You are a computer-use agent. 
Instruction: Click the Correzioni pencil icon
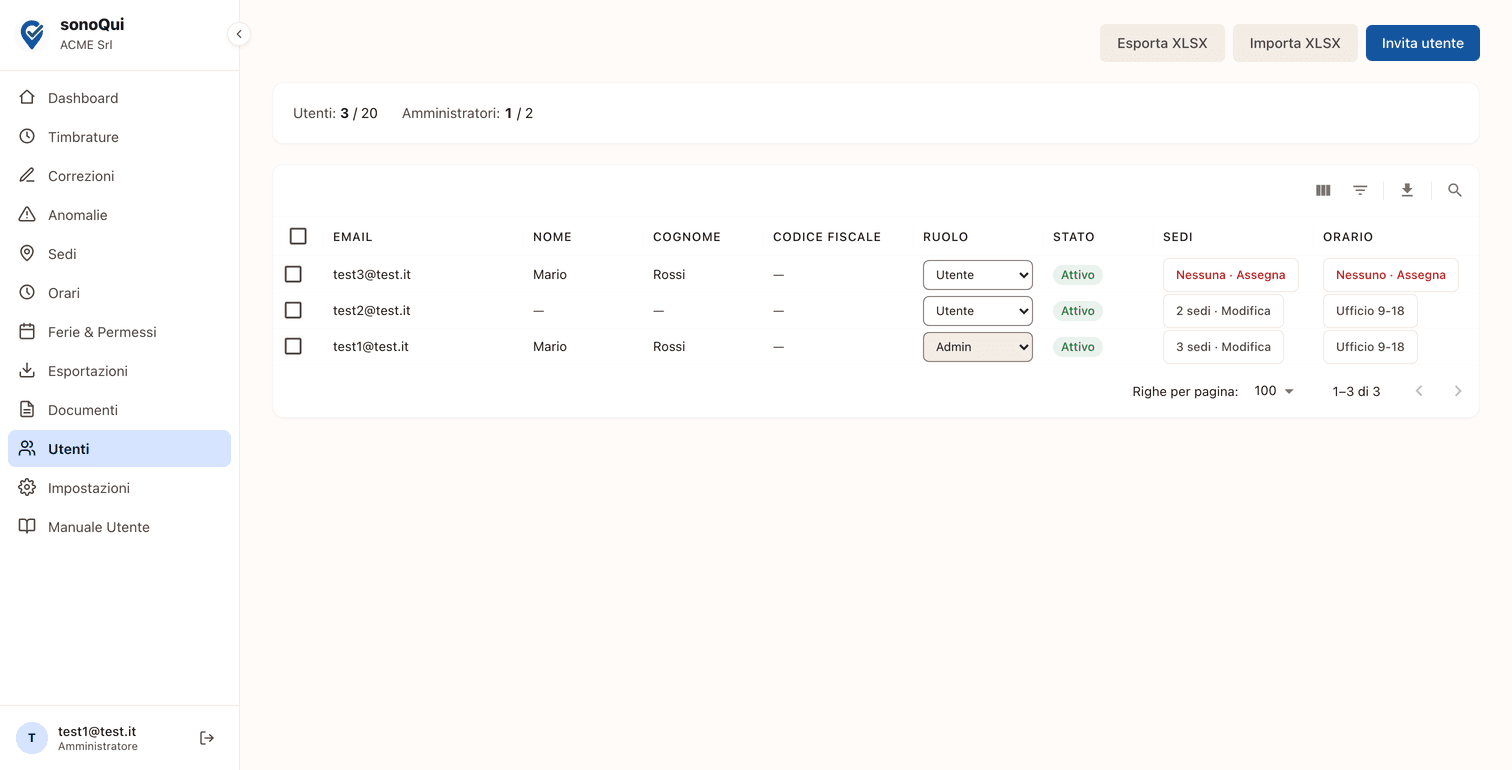[27, 176]
